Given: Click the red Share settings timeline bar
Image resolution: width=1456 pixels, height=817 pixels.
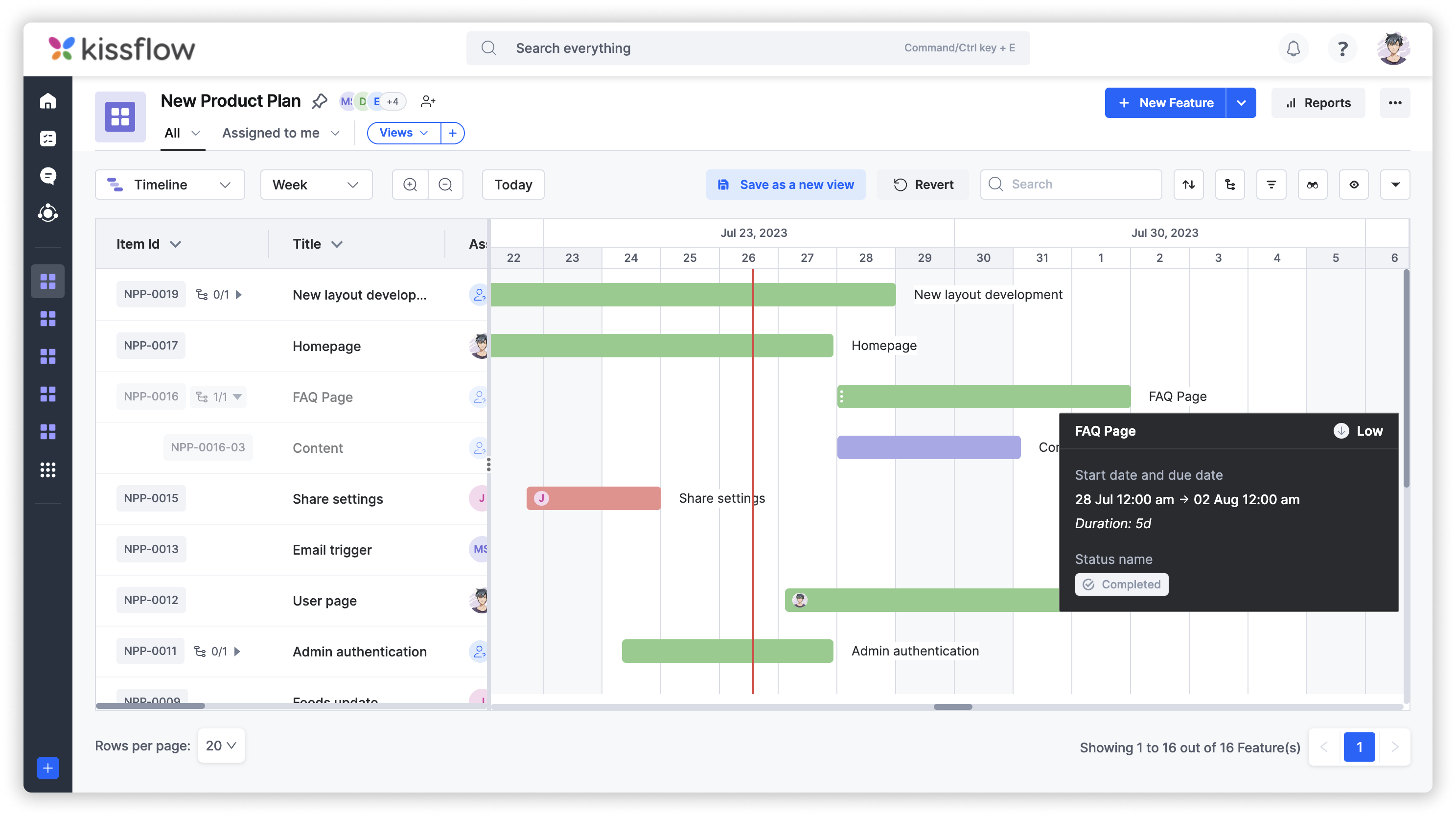Looking at the screenshot, I should coord(594,498).
